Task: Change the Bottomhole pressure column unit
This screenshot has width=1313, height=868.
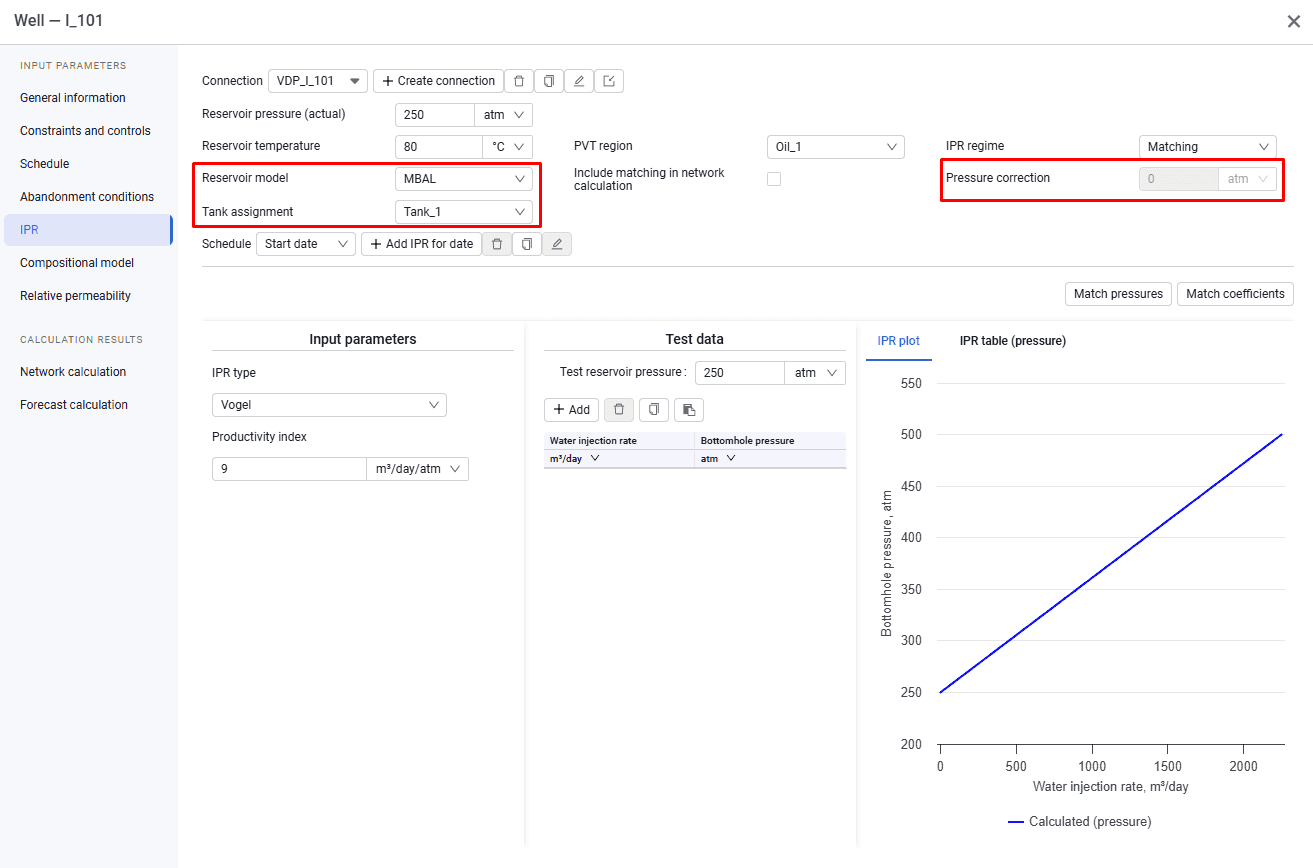Action: pyautogui.click(x=718, y=458)
